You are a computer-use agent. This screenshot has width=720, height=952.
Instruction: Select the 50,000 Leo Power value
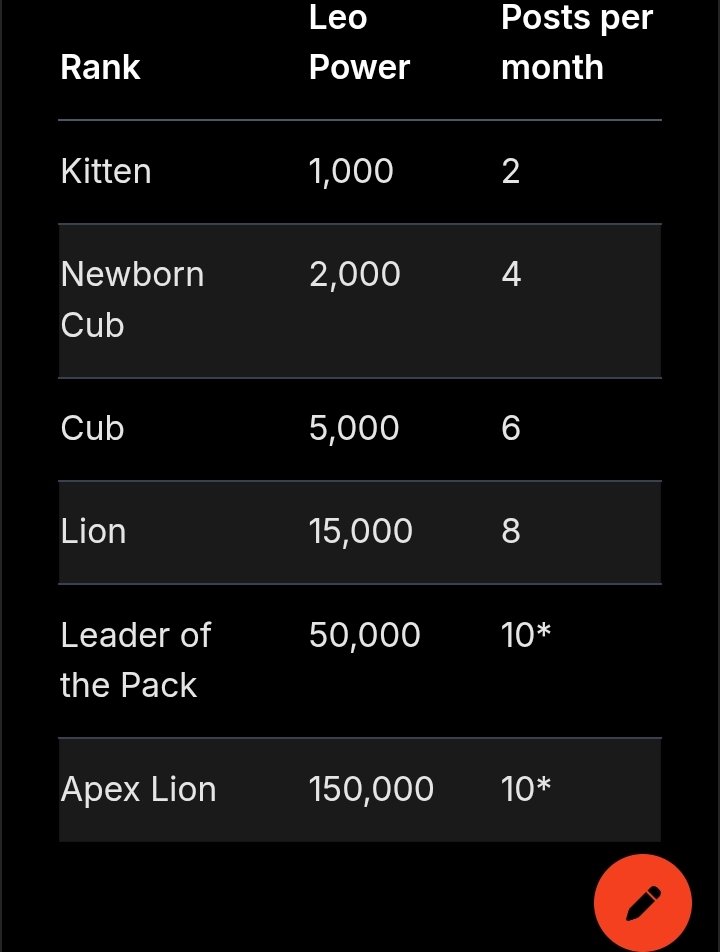(364, 635)
